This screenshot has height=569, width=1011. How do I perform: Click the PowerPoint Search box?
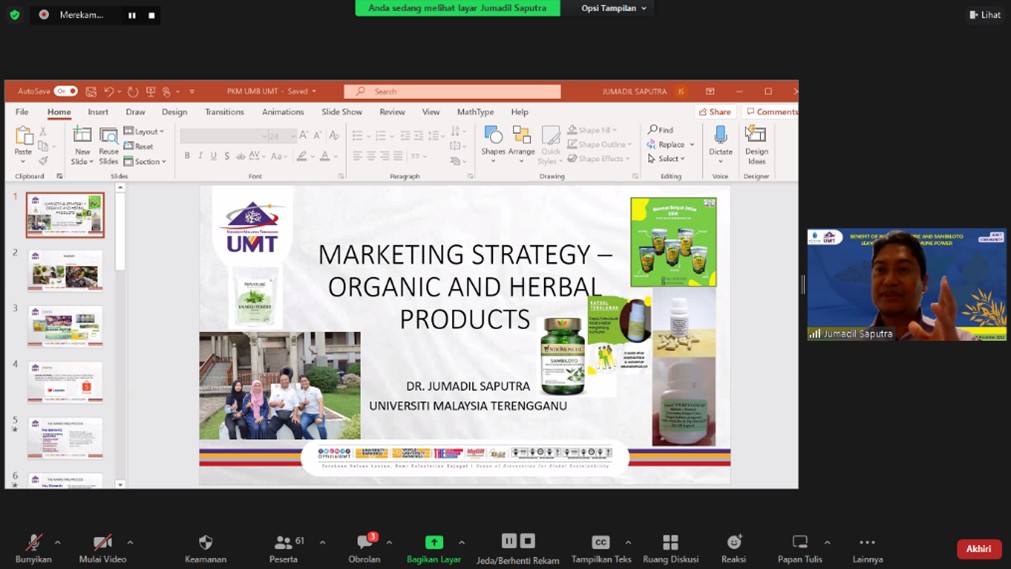click(452, 92)
